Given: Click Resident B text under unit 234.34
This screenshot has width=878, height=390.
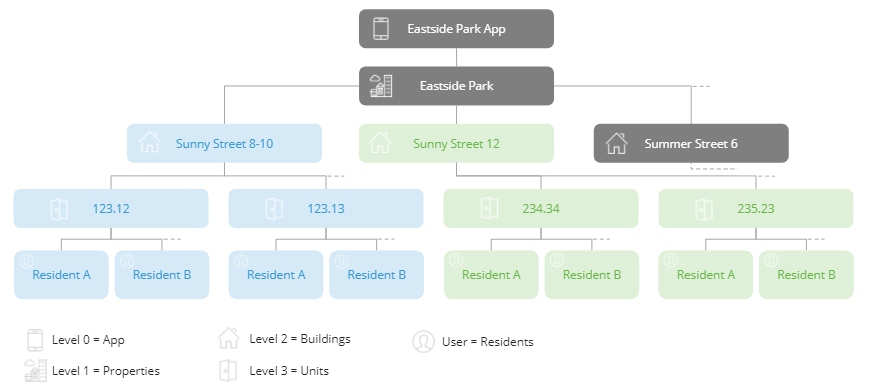Looking at the screenshot, I should (x=592, y=275).
